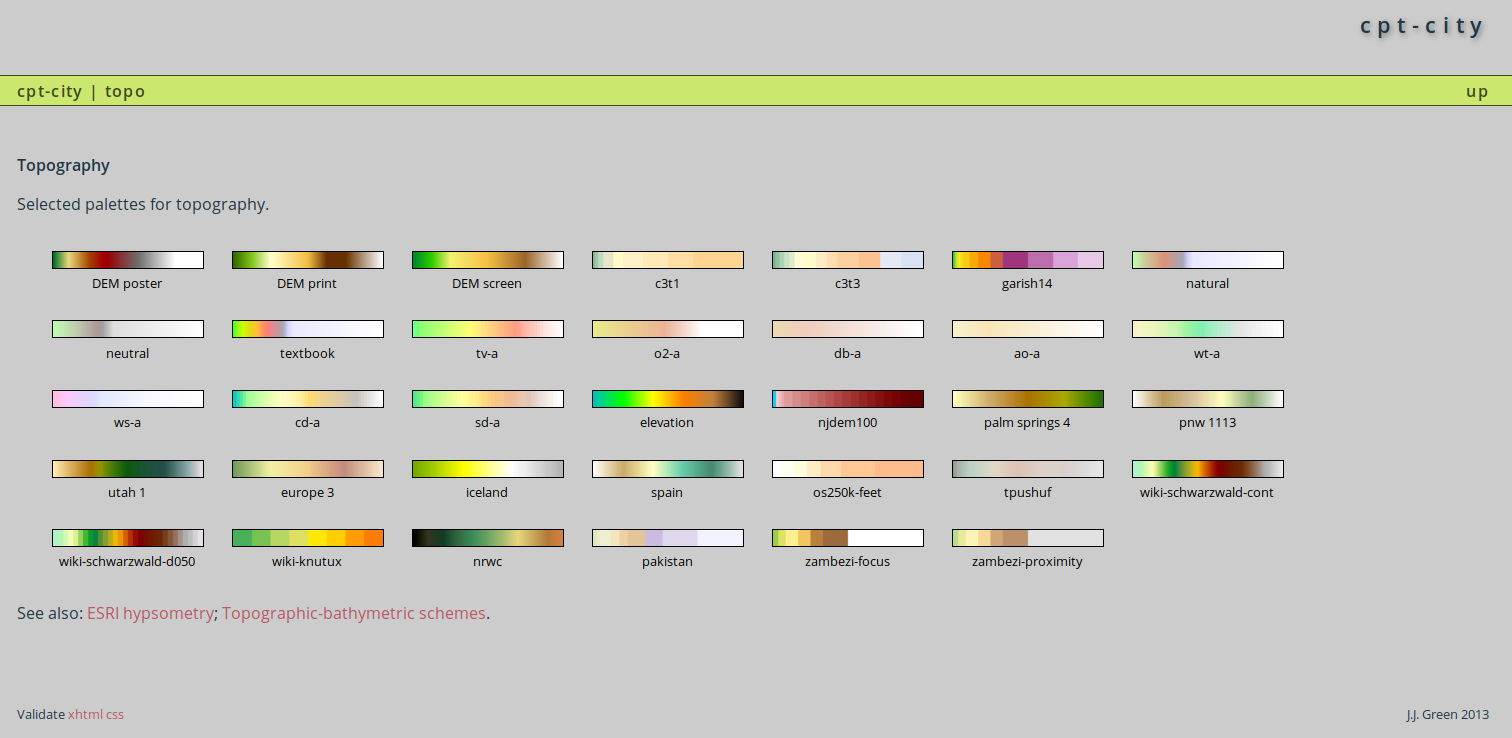Viewport: 1512px width, 738px height.
Task: Click the palm springs 4 gradient
Action: 1028,399
